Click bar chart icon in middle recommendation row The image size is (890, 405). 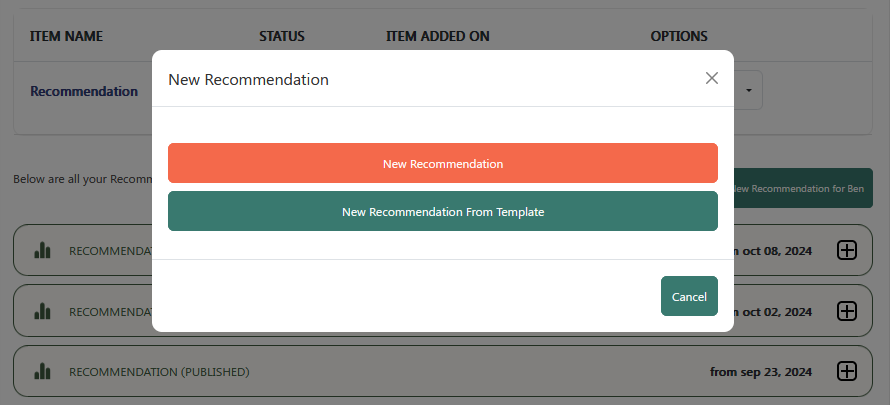tap(42, 311)
